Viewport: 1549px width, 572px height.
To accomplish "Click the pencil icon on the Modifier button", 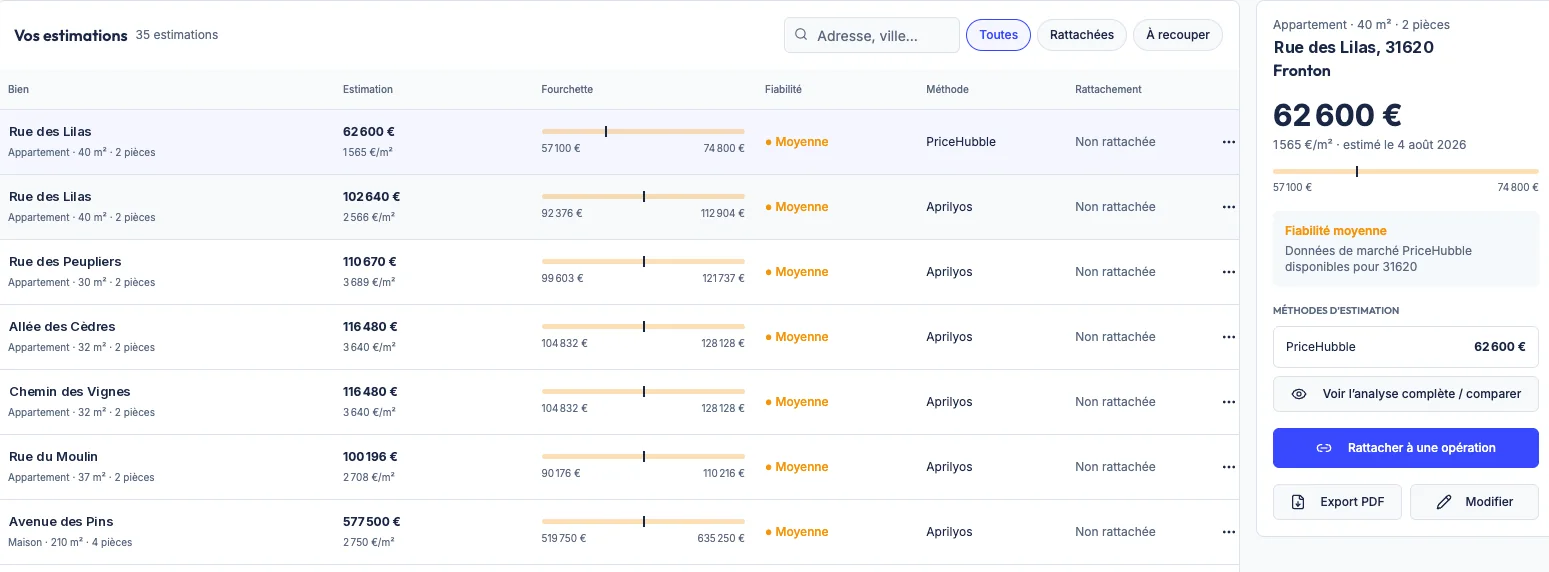I will 1443,502.
